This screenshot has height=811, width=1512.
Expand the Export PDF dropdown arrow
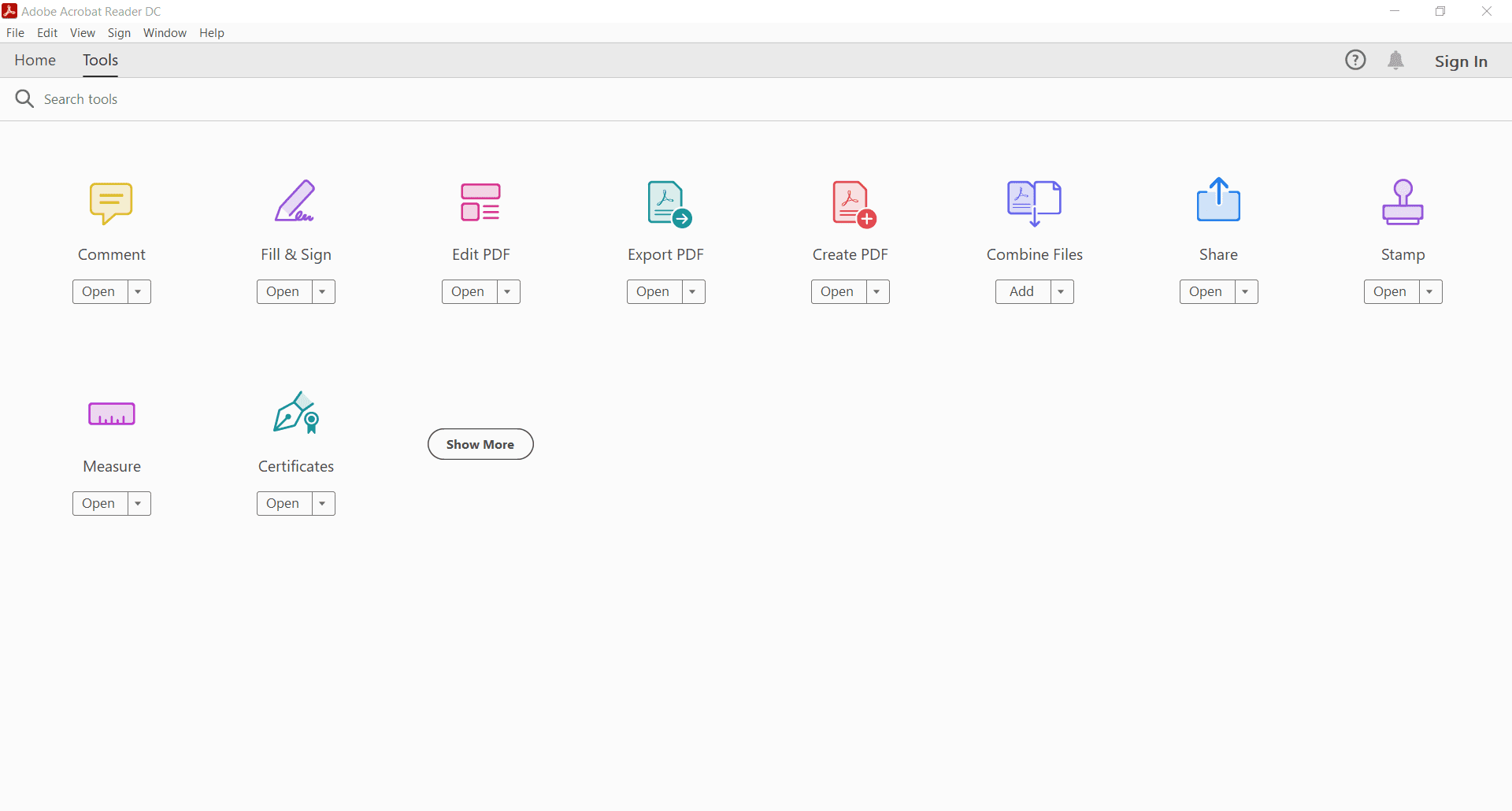(693, 292)
